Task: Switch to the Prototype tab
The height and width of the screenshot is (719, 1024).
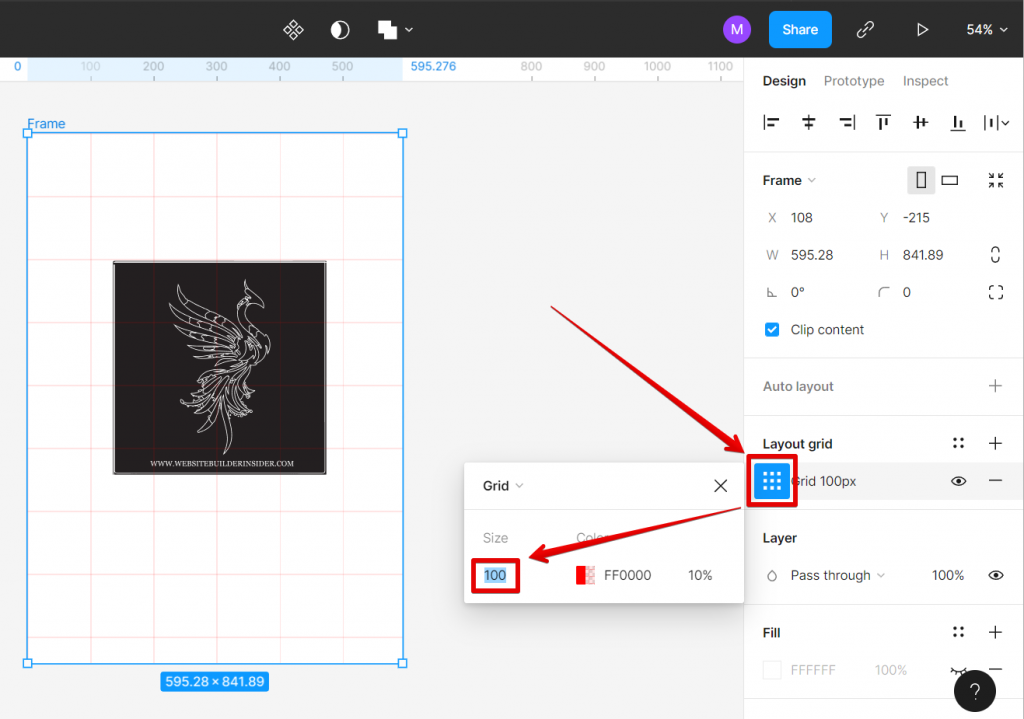Action: 853,81
